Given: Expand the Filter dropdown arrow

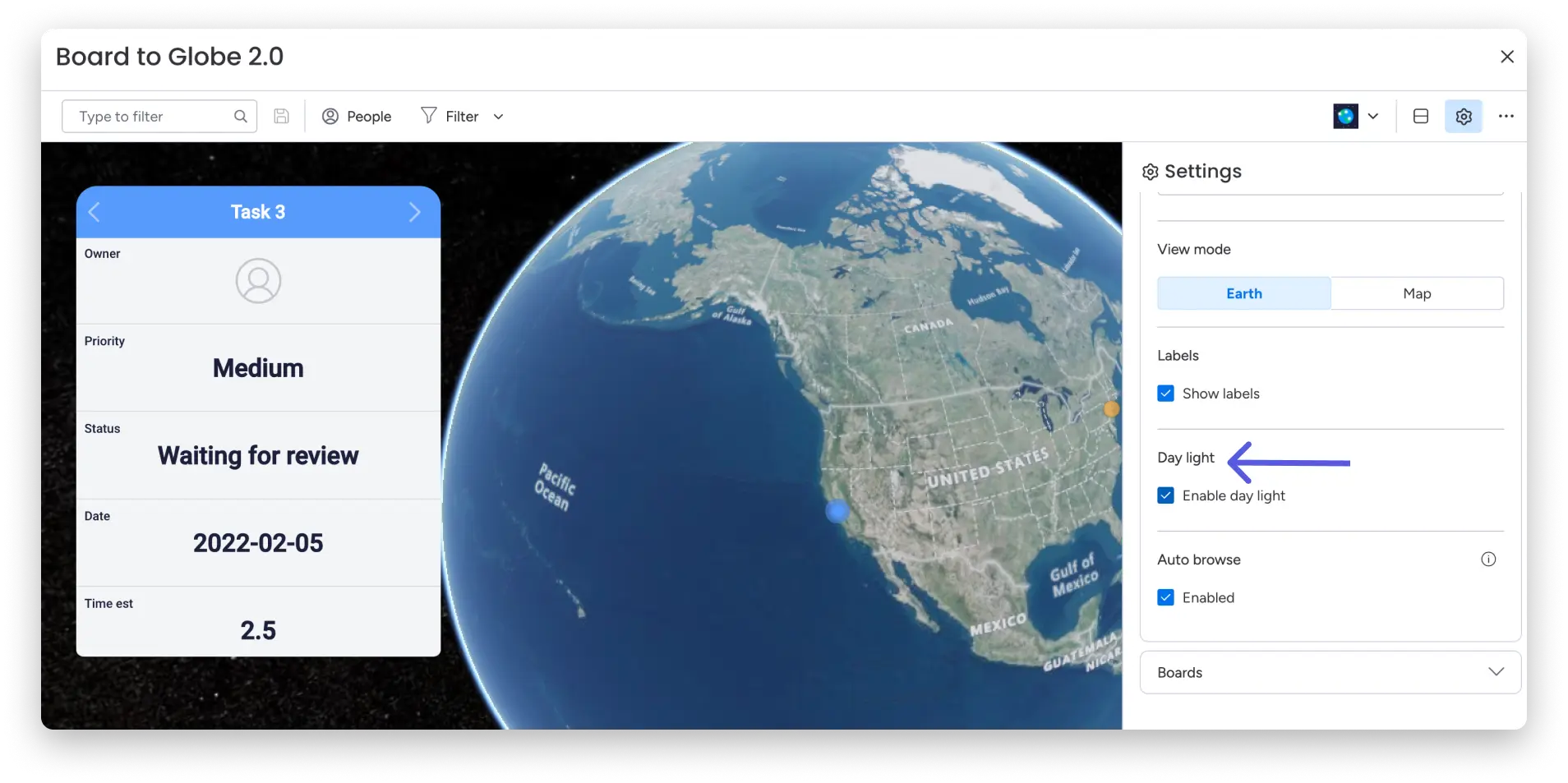Looking at the screenshot, I should pos(498,117).
